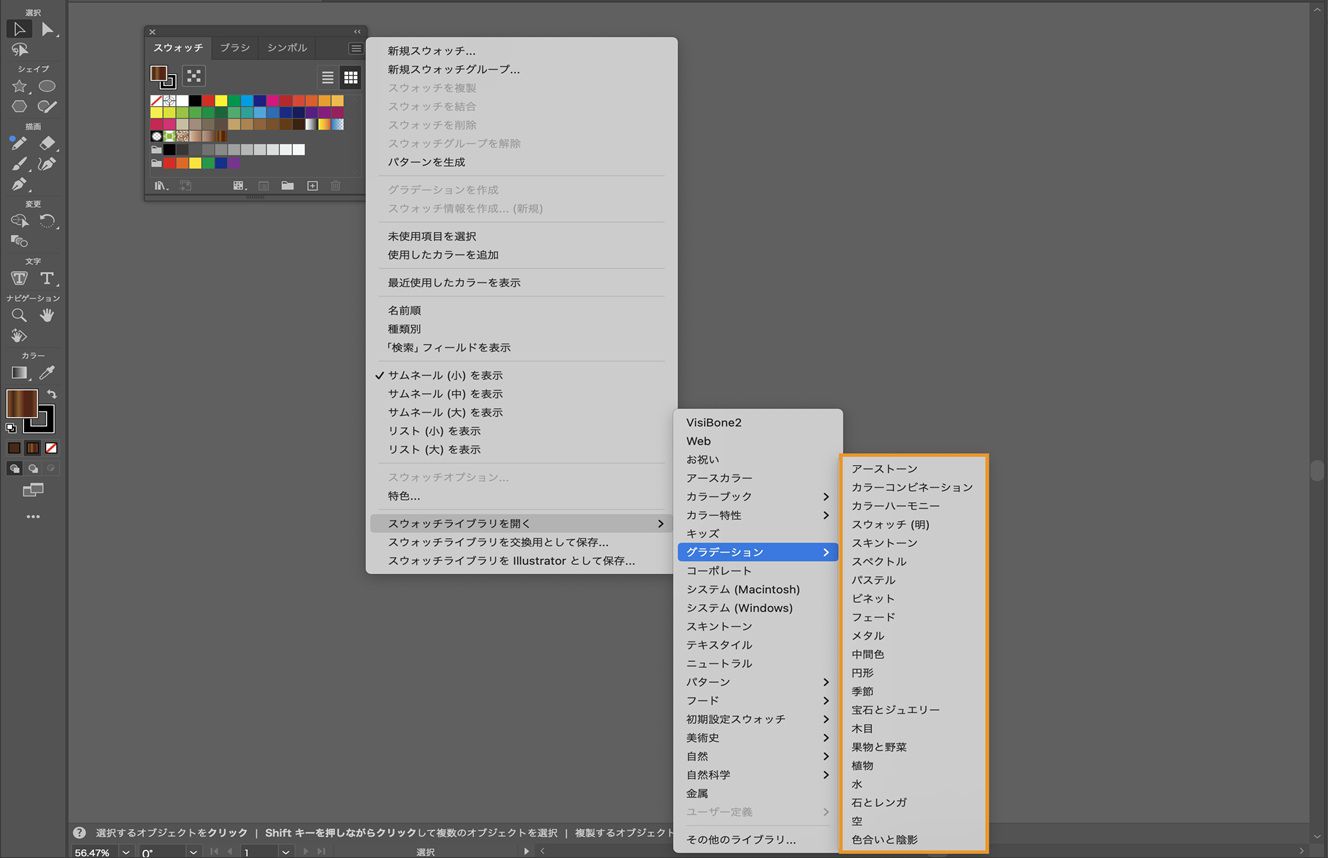Set toolbar paint mode to solid color
1328x858 pixels.
click(14, 448)
